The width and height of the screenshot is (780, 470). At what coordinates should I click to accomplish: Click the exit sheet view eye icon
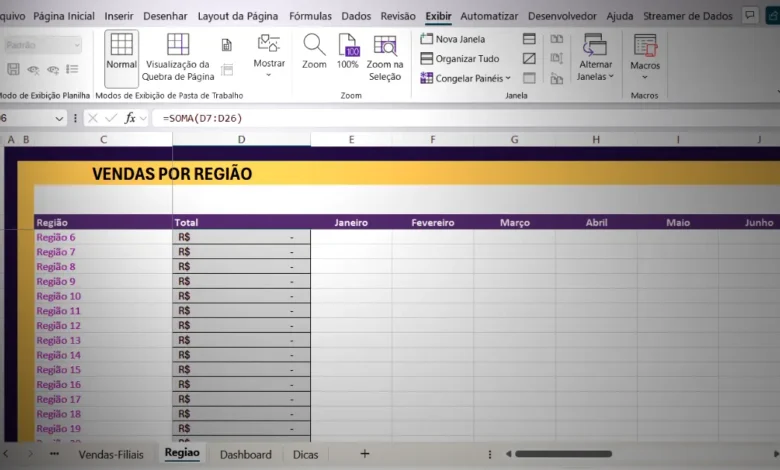tap(33, 70)
